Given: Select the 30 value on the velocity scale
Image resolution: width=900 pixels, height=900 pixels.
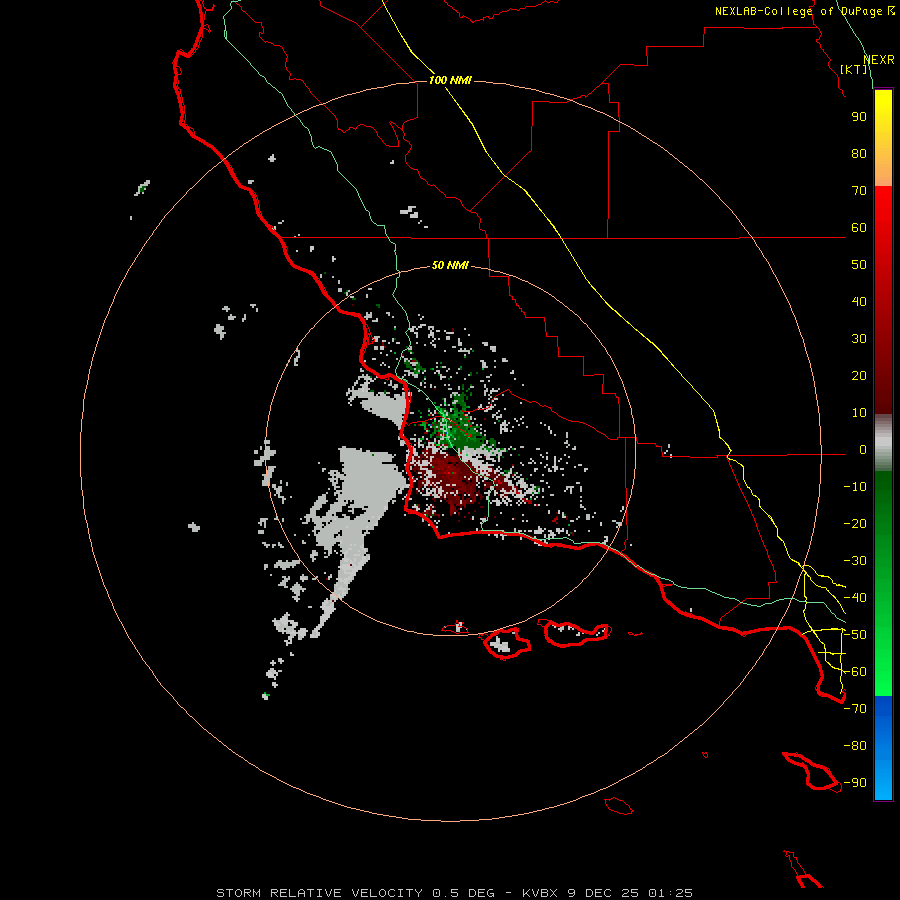Looking at the screenshot, I should (859, 339).
